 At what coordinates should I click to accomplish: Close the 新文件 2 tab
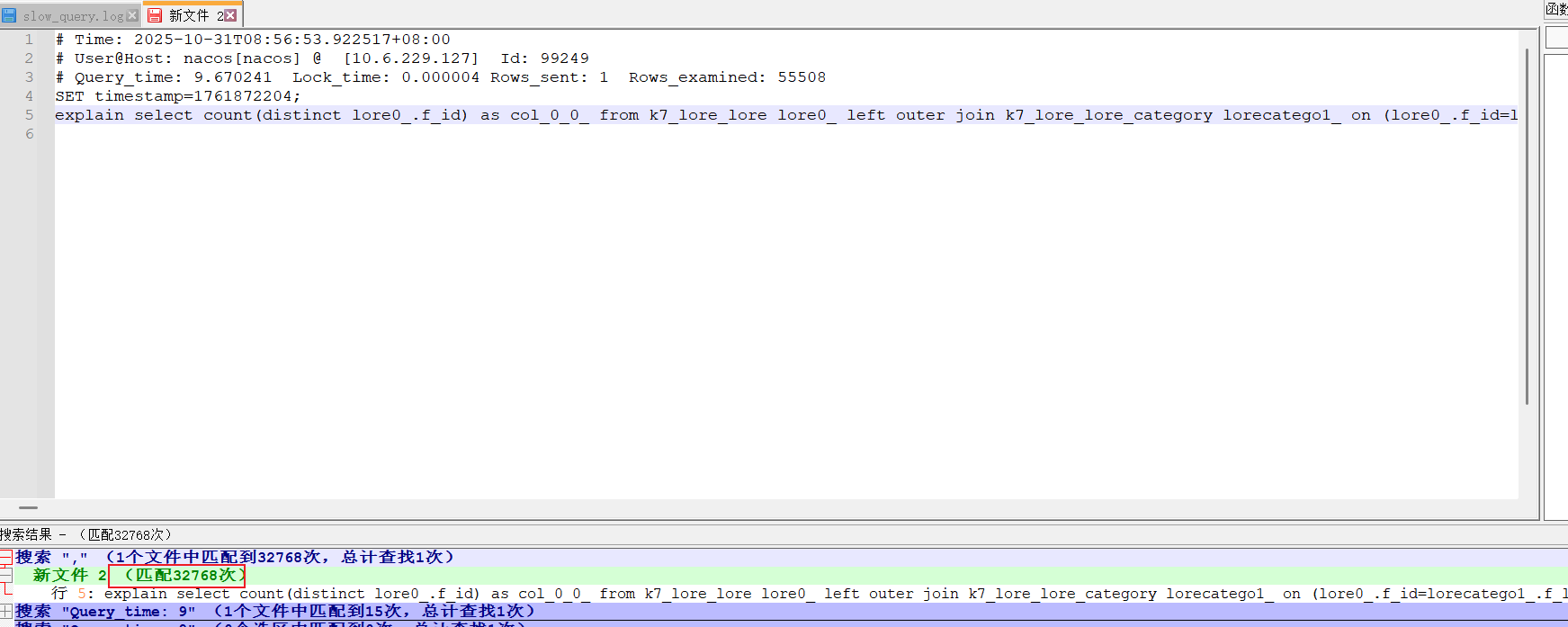230,15
